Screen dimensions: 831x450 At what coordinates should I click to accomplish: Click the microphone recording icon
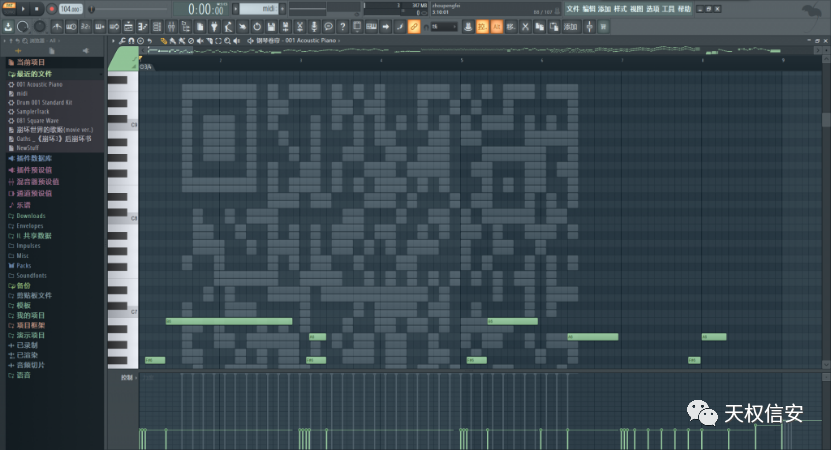(315, 26)
